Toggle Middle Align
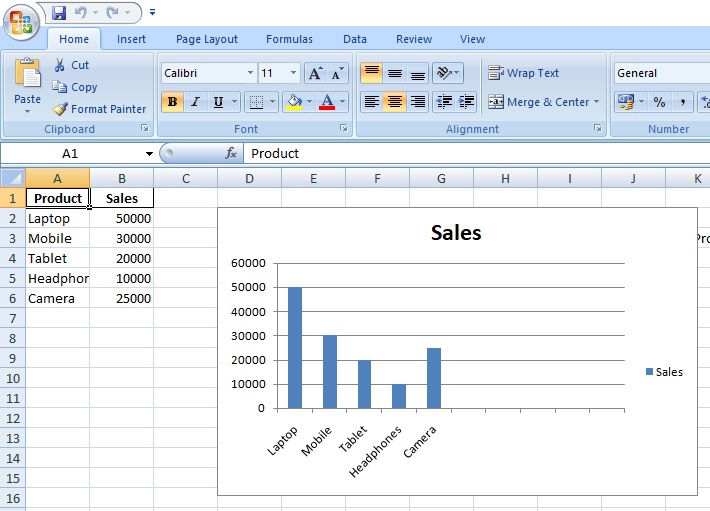 [x=395, y=73]
